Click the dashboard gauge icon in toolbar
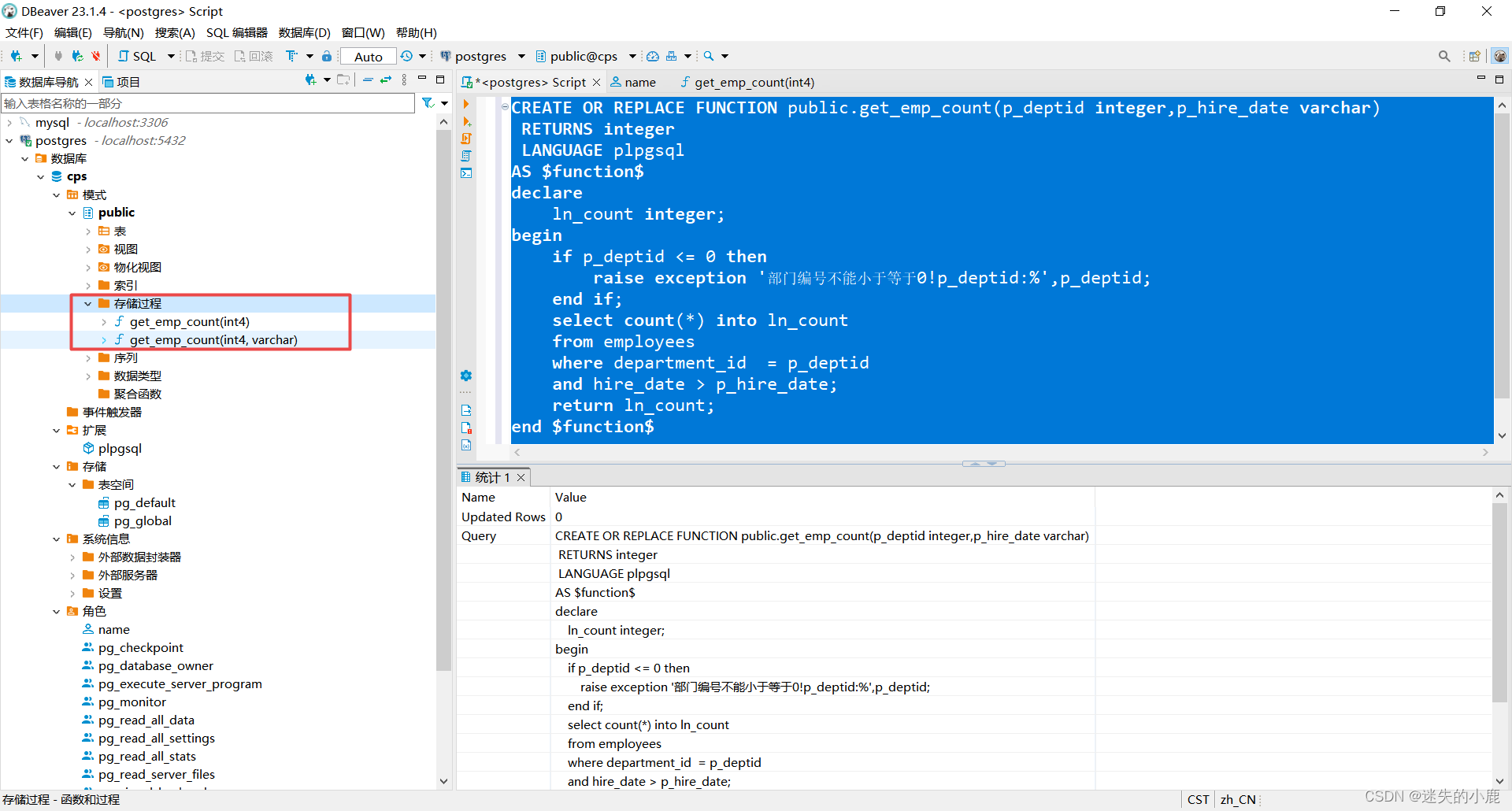 [x=653, y=56]
